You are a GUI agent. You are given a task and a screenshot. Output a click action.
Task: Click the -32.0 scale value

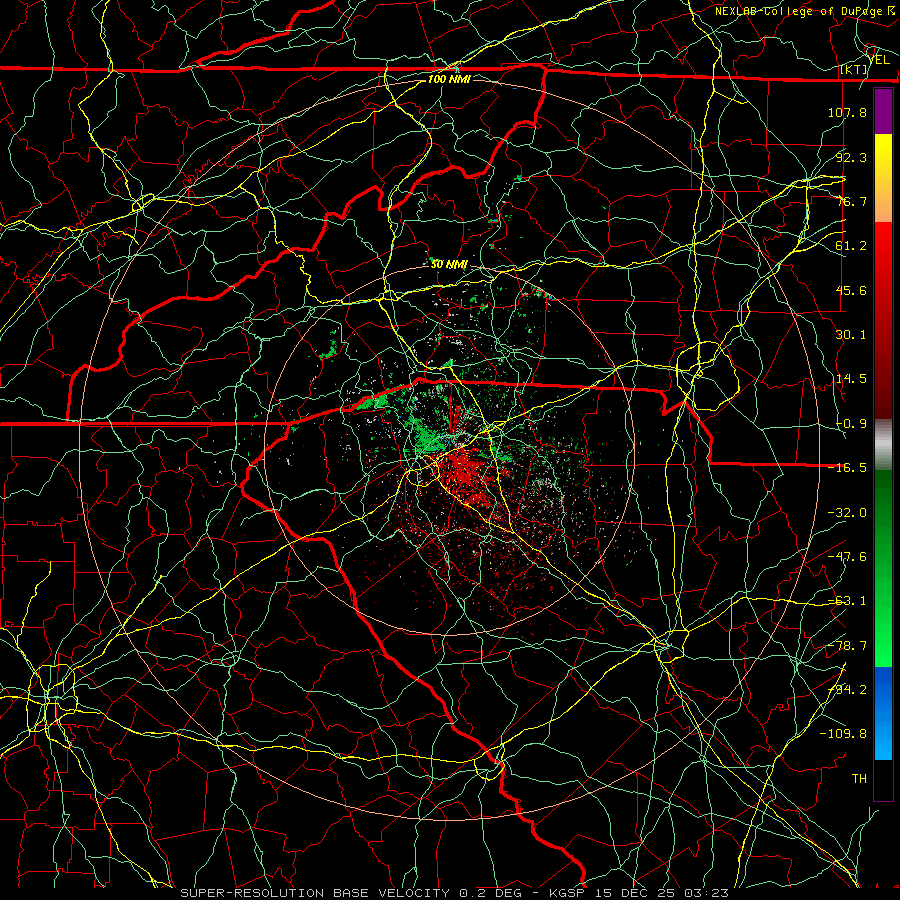(847, 513)
